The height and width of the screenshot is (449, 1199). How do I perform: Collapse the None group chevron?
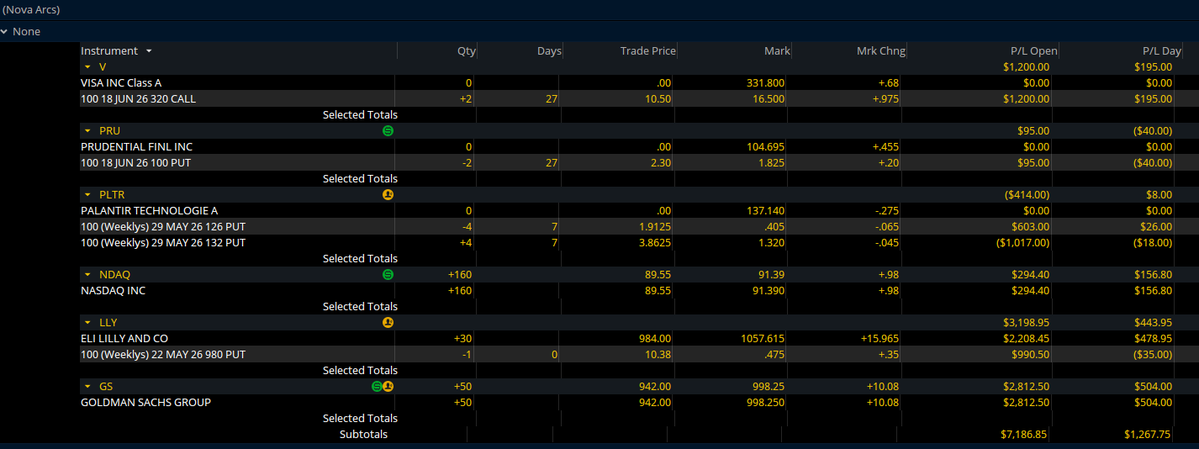coord(5,32)
